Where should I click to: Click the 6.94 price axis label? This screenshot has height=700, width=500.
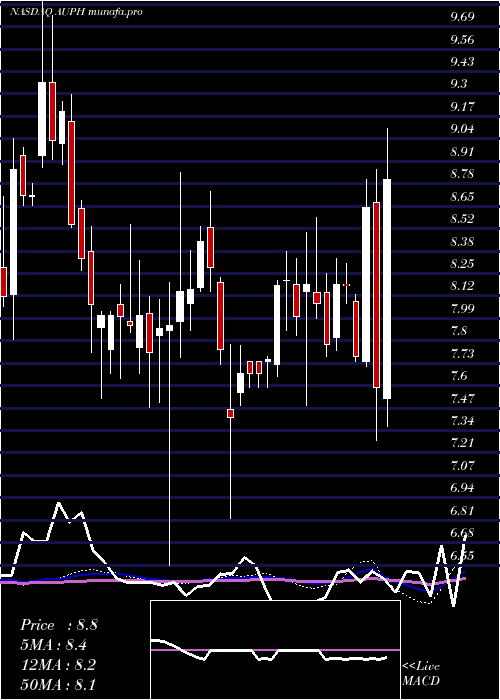(462, 488)
